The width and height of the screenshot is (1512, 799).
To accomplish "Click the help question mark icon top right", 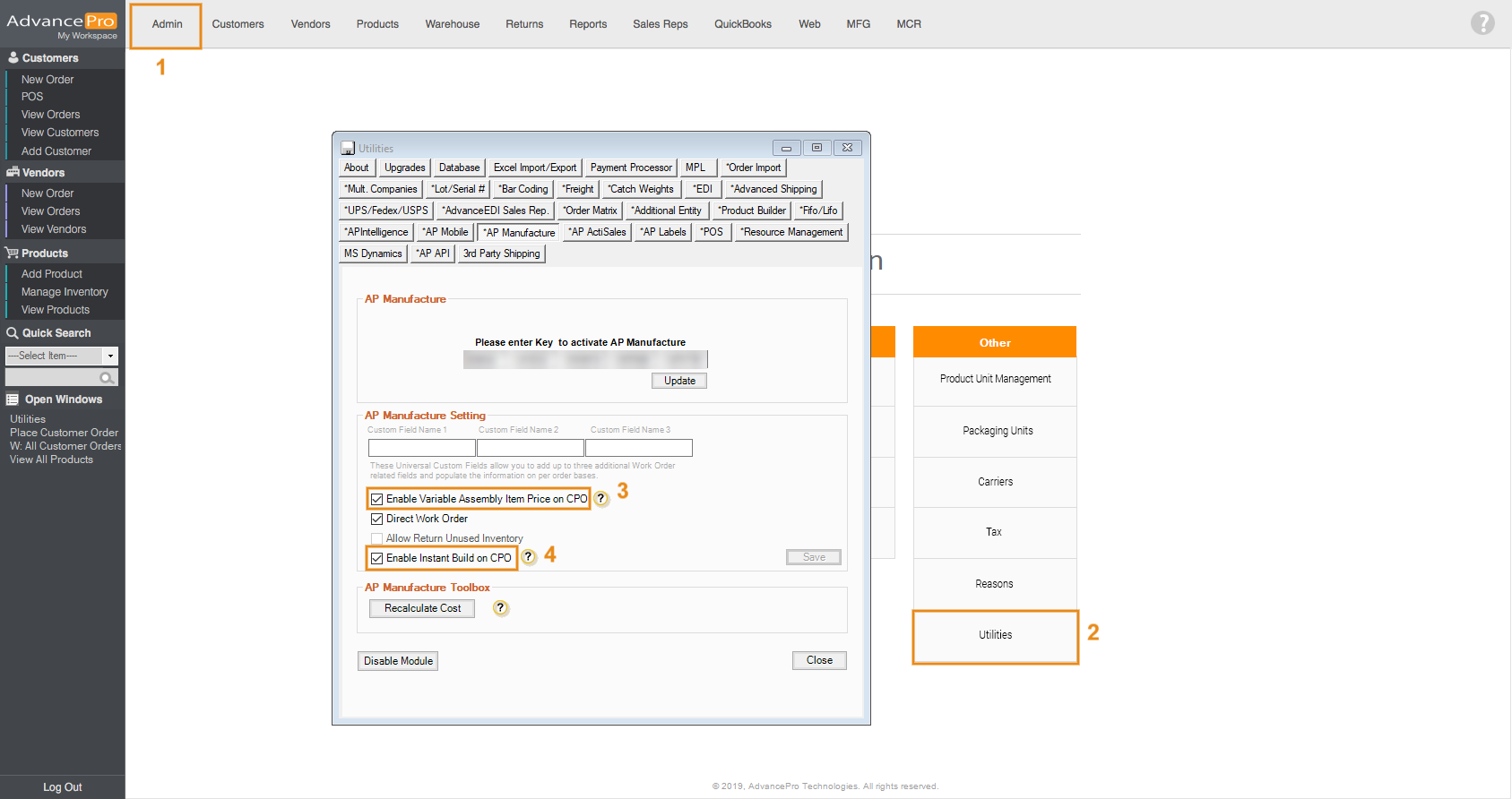I will [x=1482, y=23].
